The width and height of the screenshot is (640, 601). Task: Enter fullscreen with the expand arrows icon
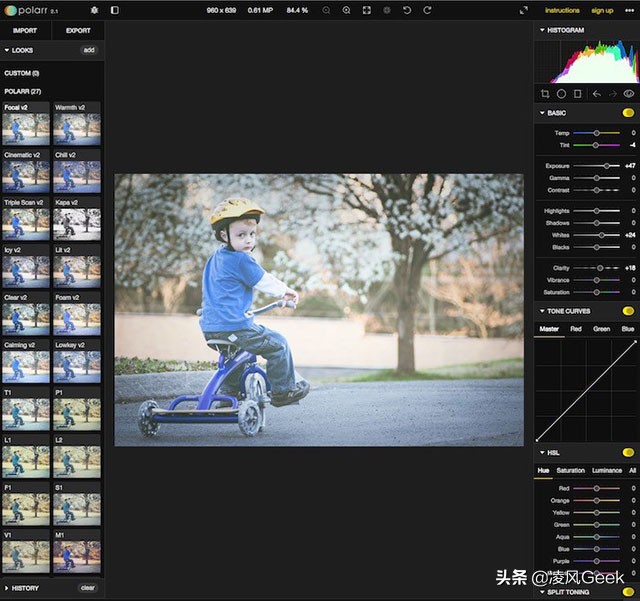[x=524, y=10]
